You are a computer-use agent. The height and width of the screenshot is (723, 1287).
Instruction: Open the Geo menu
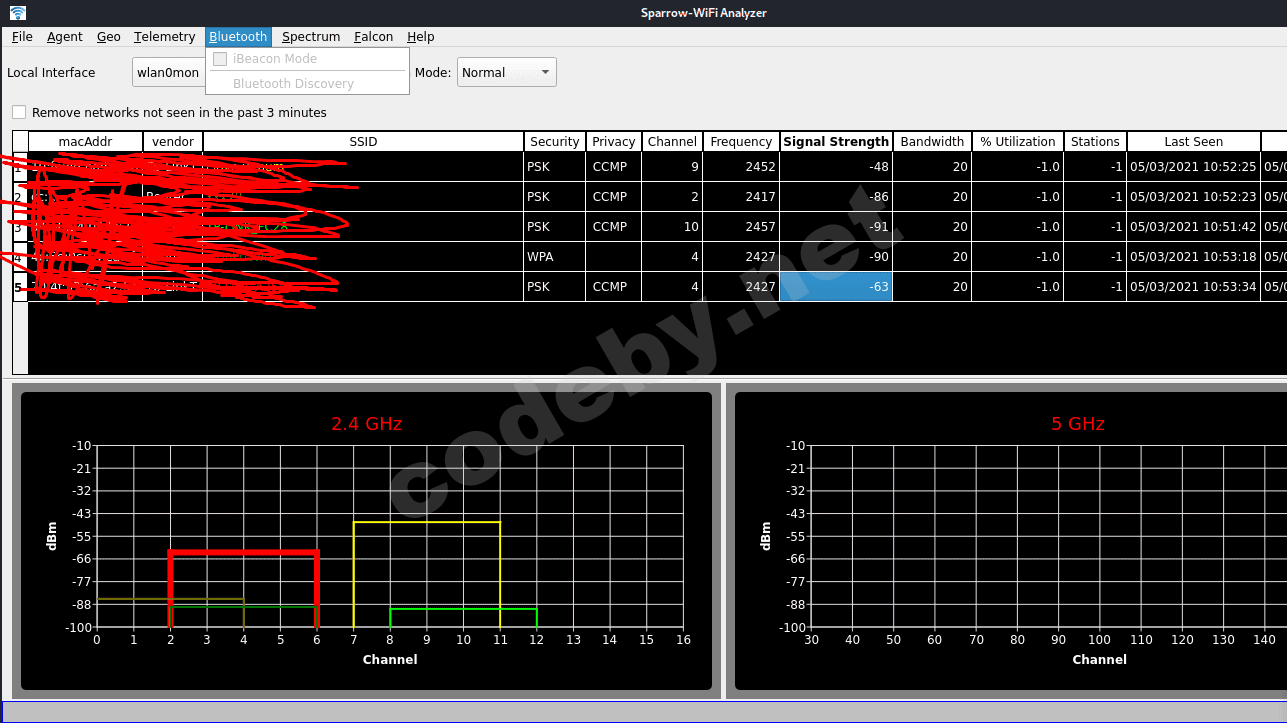point(108,37)
